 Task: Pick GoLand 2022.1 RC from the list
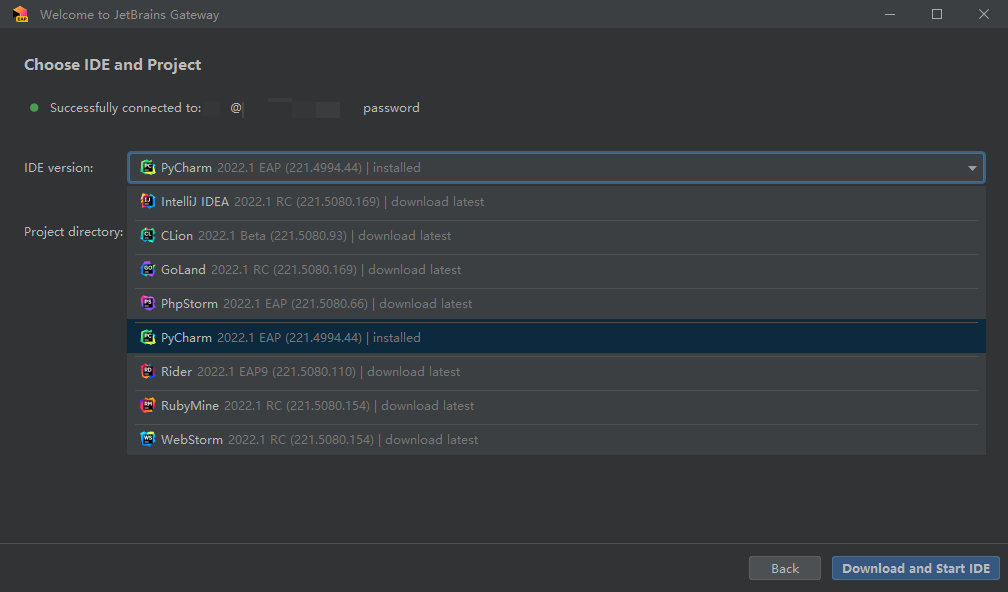[556, 270]
